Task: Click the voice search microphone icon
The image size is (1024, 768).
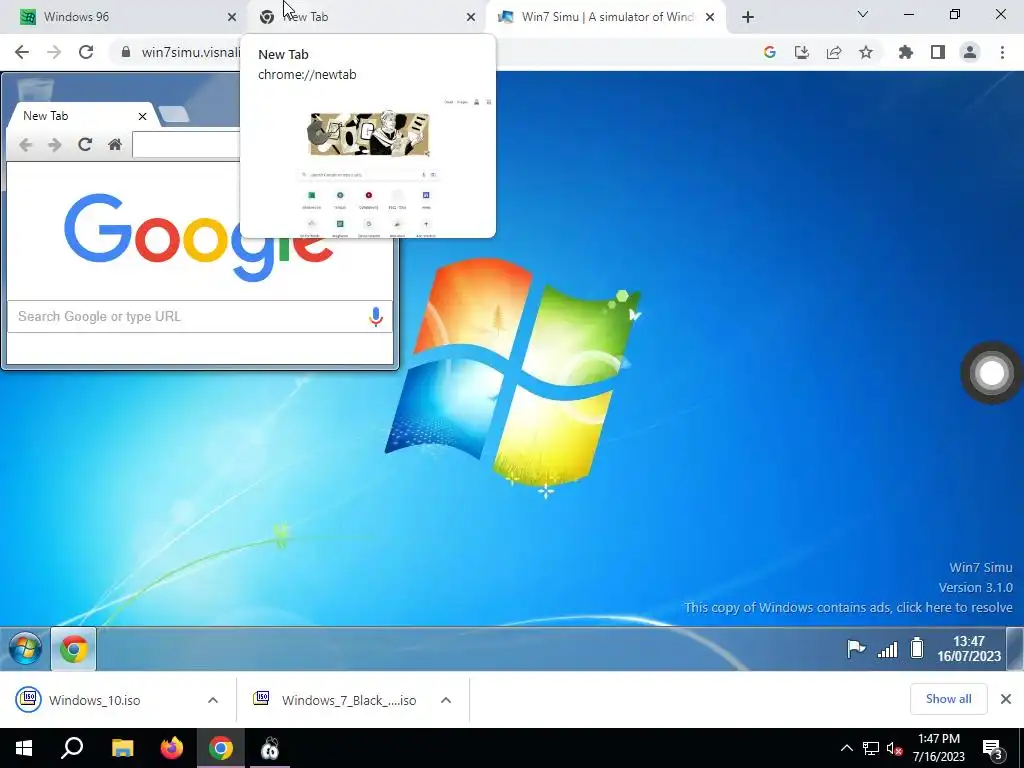Action: click(376, 317)
